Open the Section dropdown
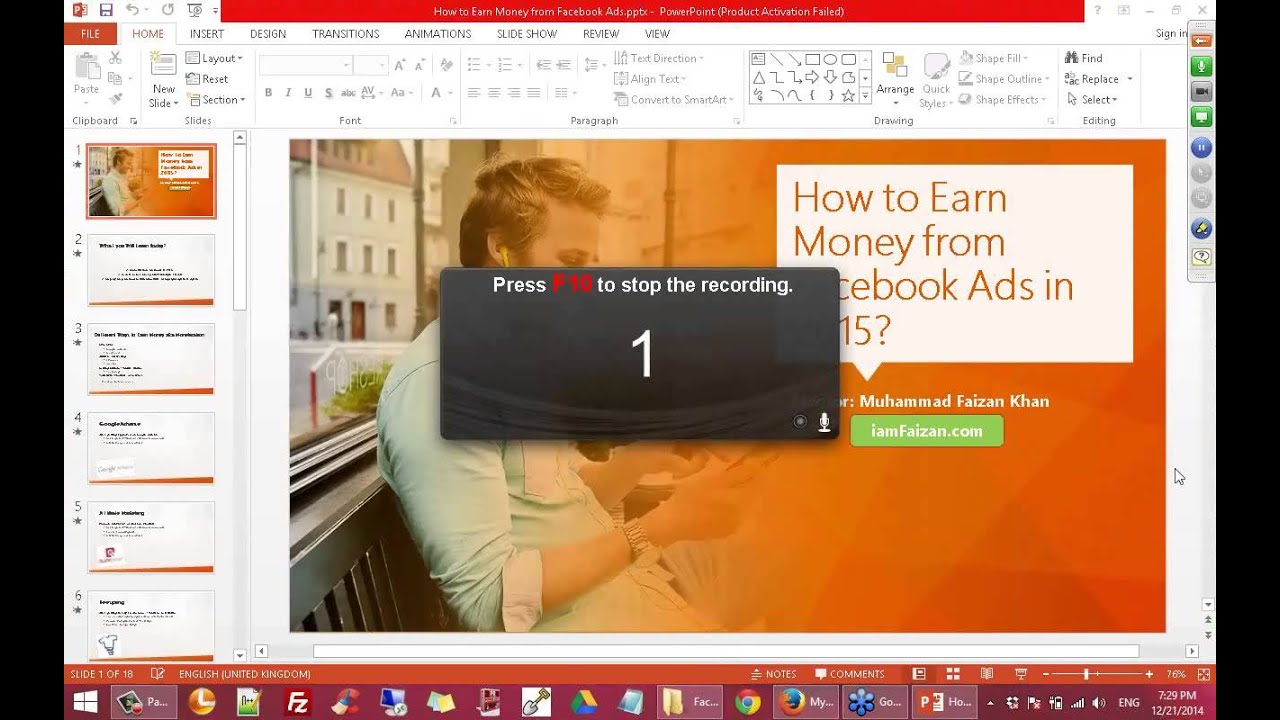 215,100
